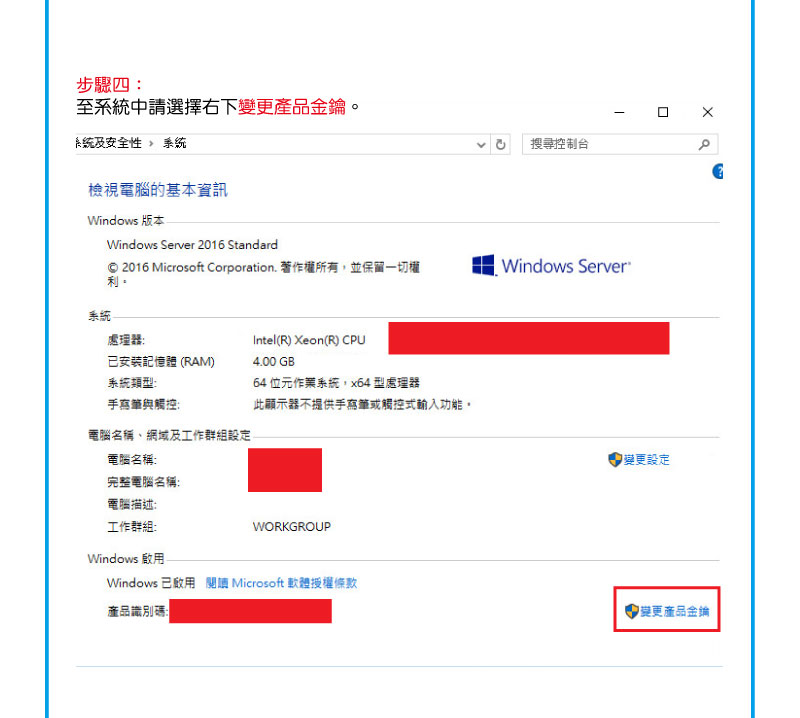Close the system window
The image size is (800, 718).
pyautogui.click(x=707, y=112)
